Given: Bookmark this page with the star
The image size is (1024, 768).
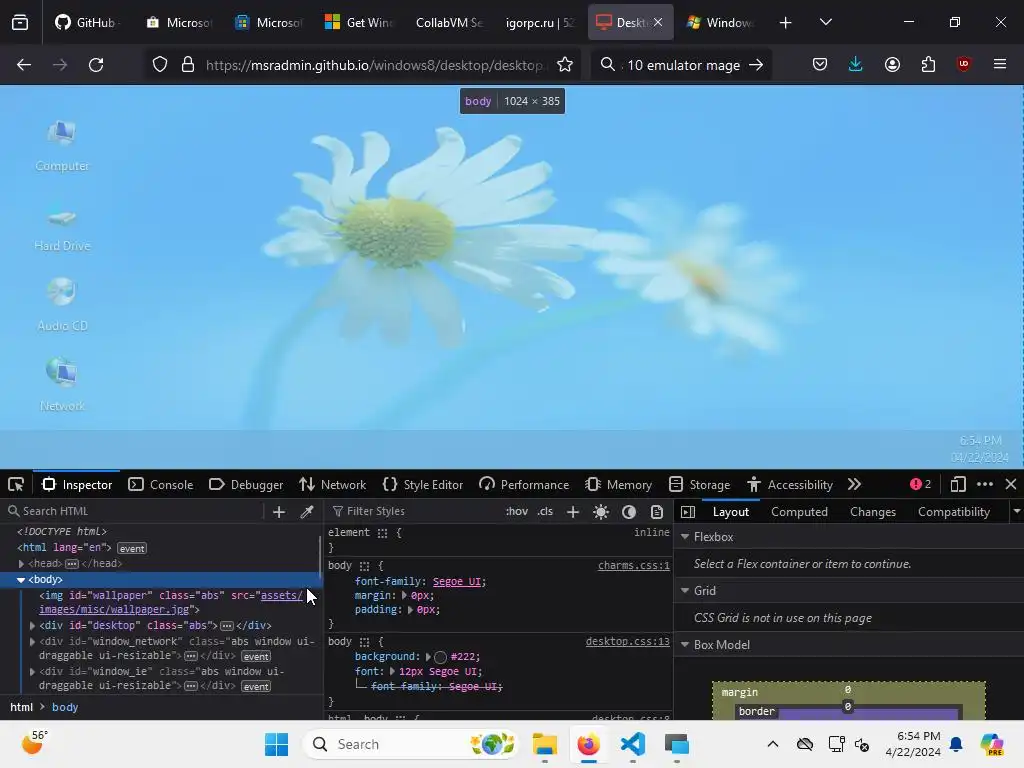Looking at the screenshot, I should (x=565, y=65).
